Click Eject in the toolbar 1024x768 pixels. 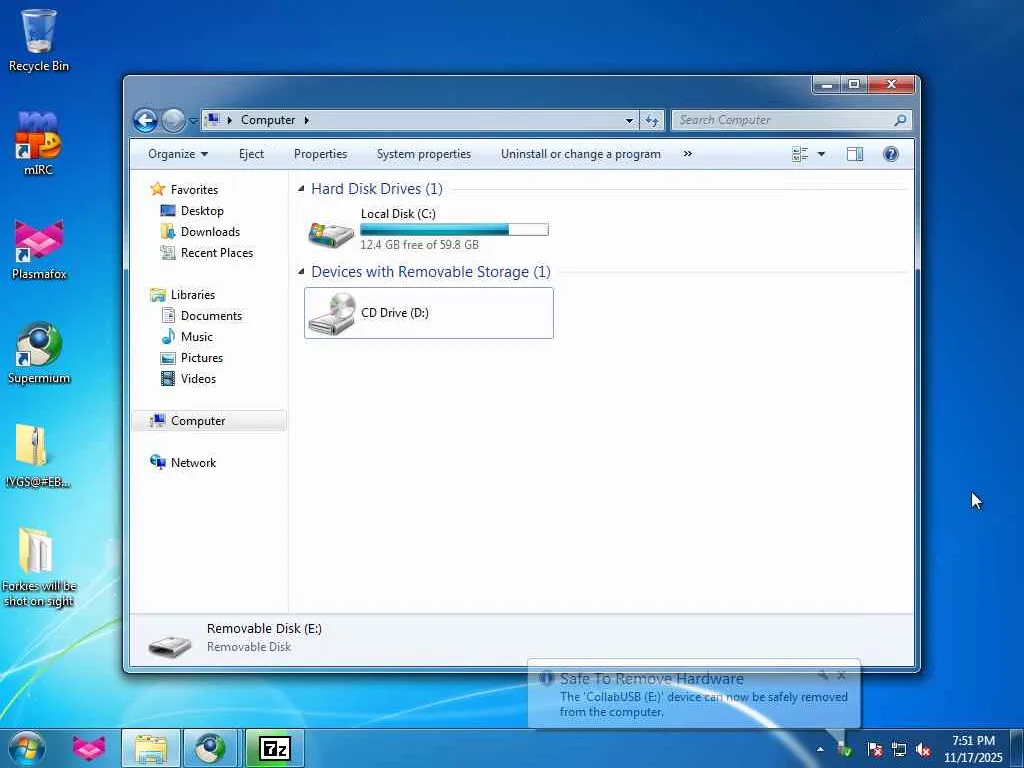(251, 154)
